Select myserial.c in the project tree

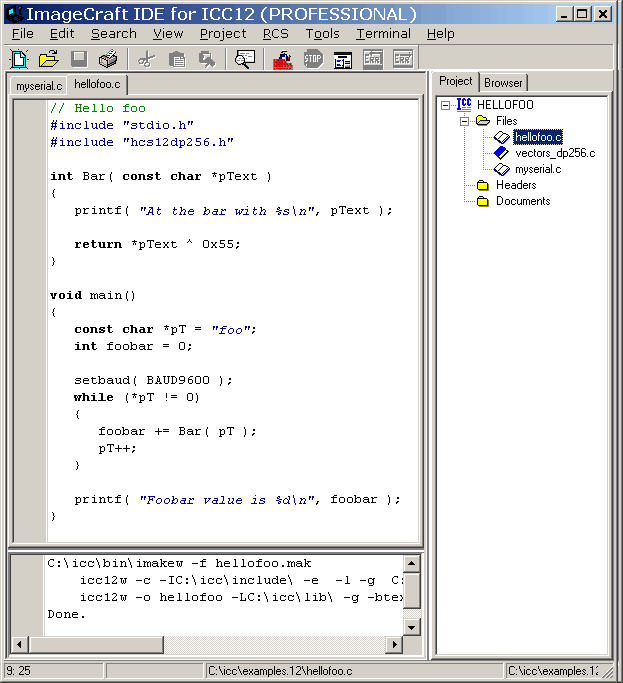coord(538,169)
